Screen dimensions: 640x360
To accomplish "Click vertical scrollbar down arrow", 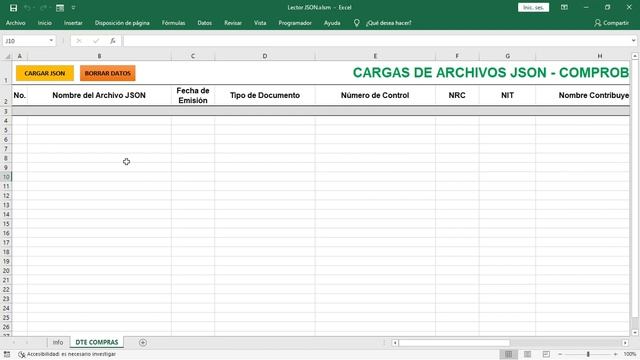I will (635, 332).
